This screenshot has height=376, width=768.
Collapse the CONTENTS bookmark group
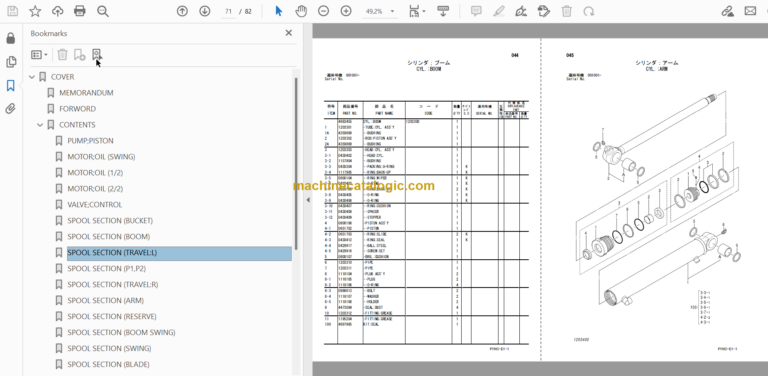[40, 125]
